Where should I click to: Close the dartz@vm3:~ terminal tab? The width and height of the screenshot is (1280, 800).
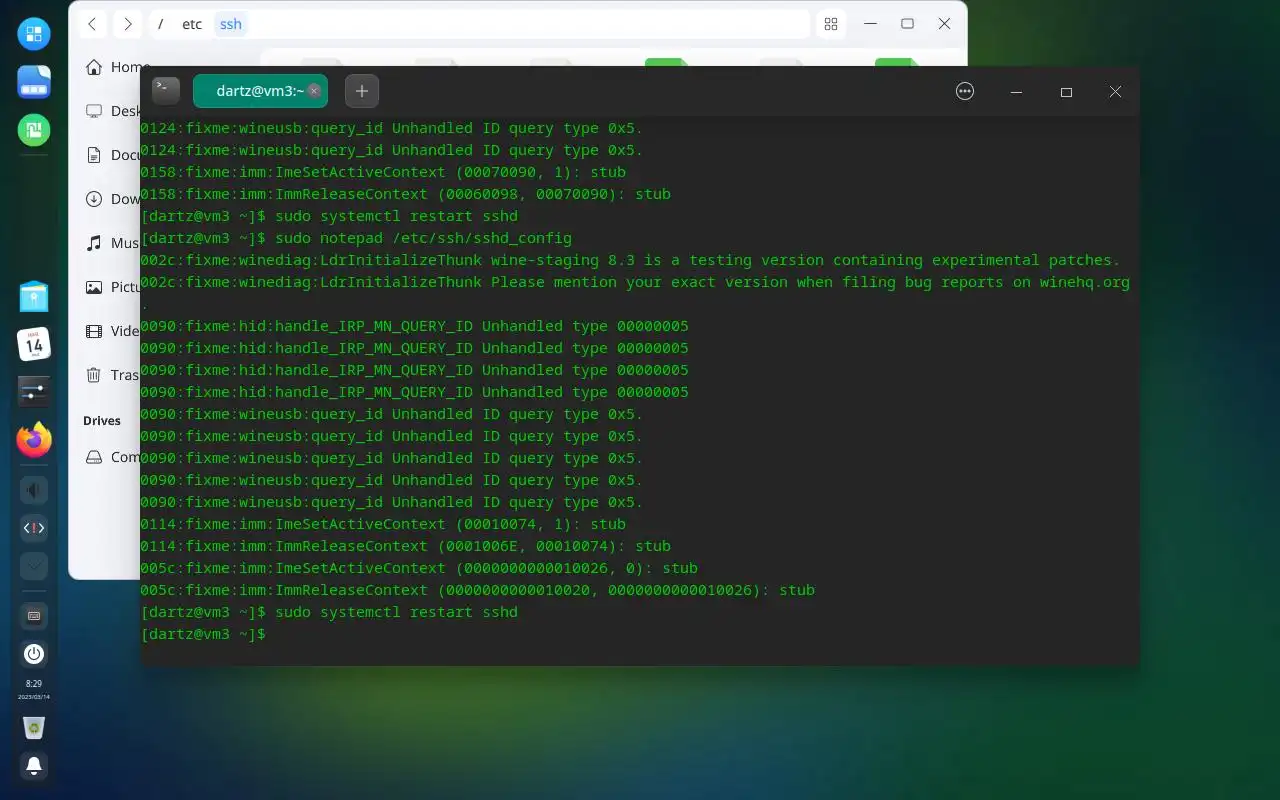pyautogui.click(x=314, y=91)
